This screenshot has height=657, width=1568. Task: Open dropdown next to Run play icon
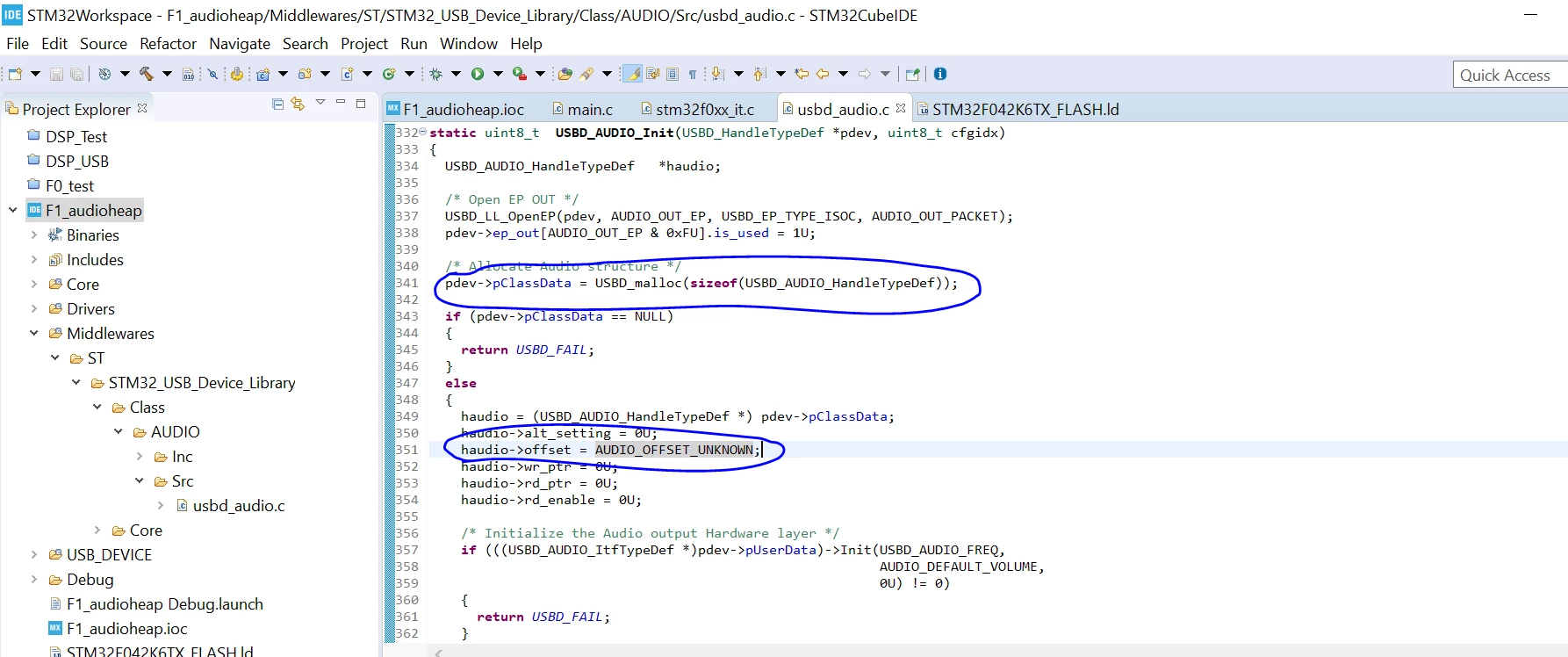pos(498,75)
